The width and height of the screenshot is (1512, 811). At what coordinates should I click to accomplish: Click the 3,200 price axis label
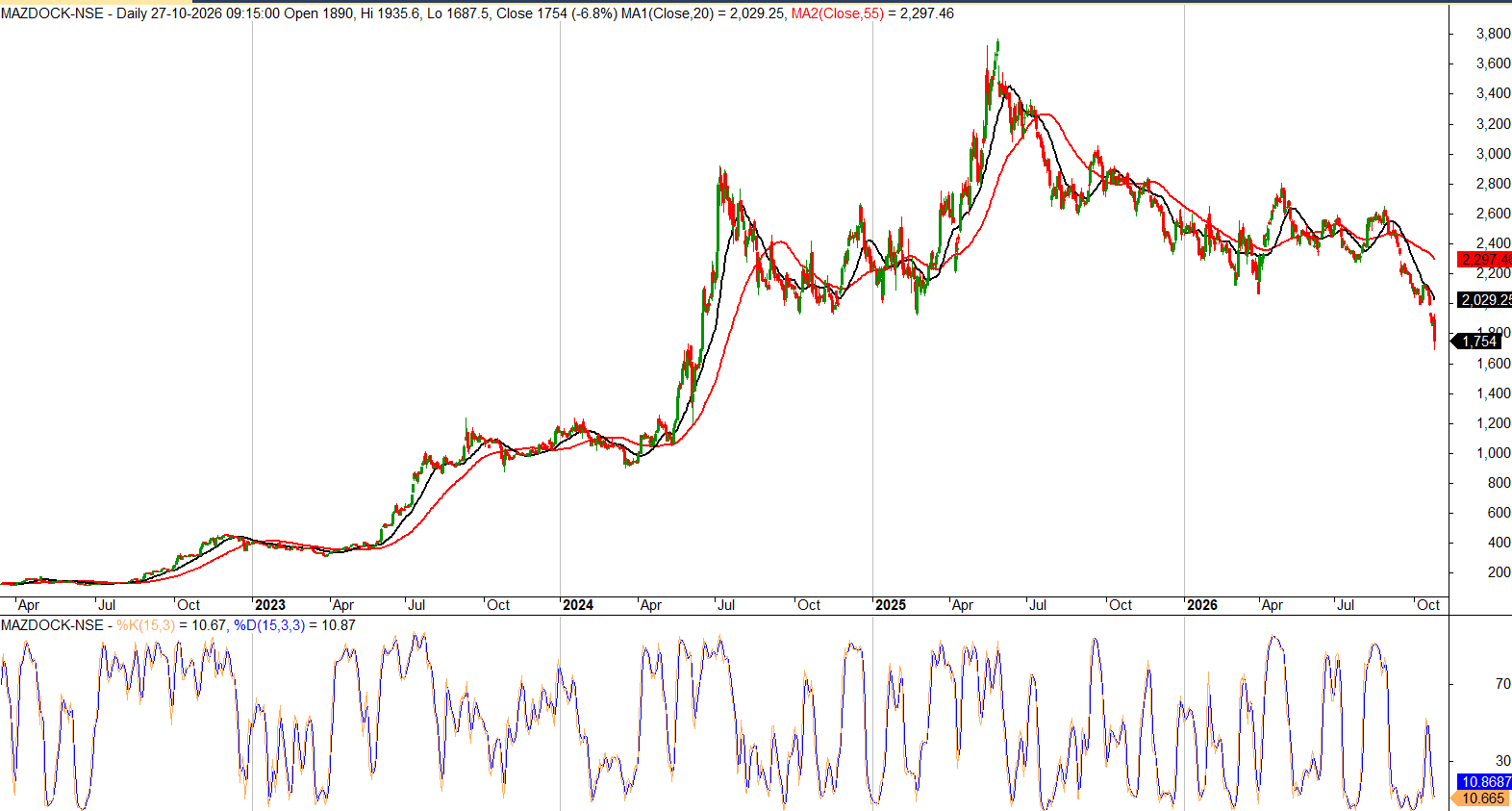[1493, 124]
